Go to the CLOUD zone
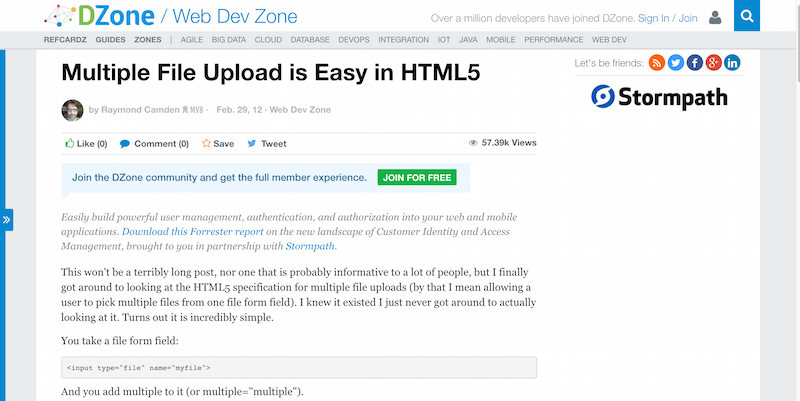Screen dimensions: 800x401 click(x=268, y=39)
